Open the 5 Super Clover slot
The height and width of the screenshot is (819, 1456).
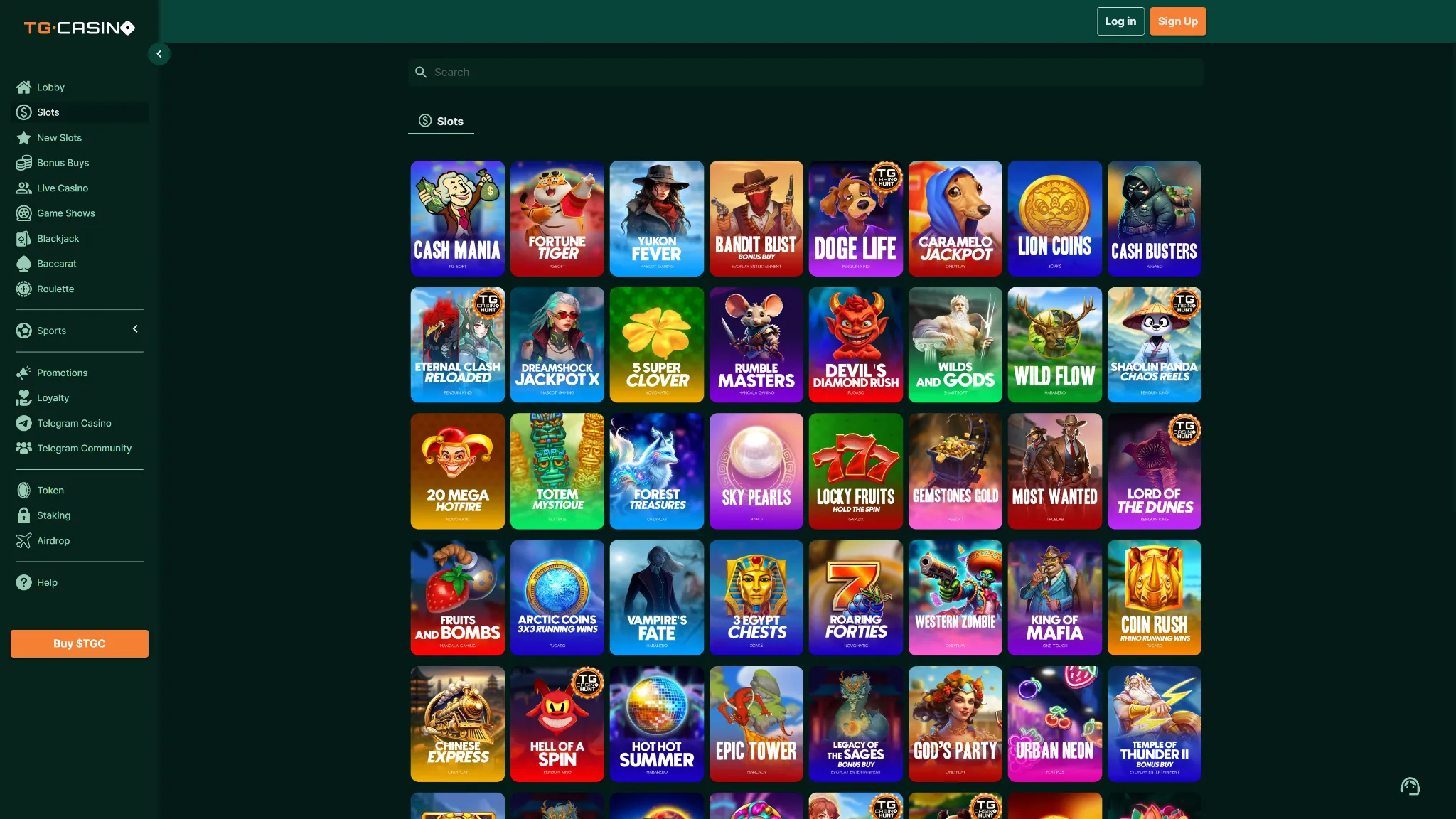pyautogui.click(x=657, y=345)
